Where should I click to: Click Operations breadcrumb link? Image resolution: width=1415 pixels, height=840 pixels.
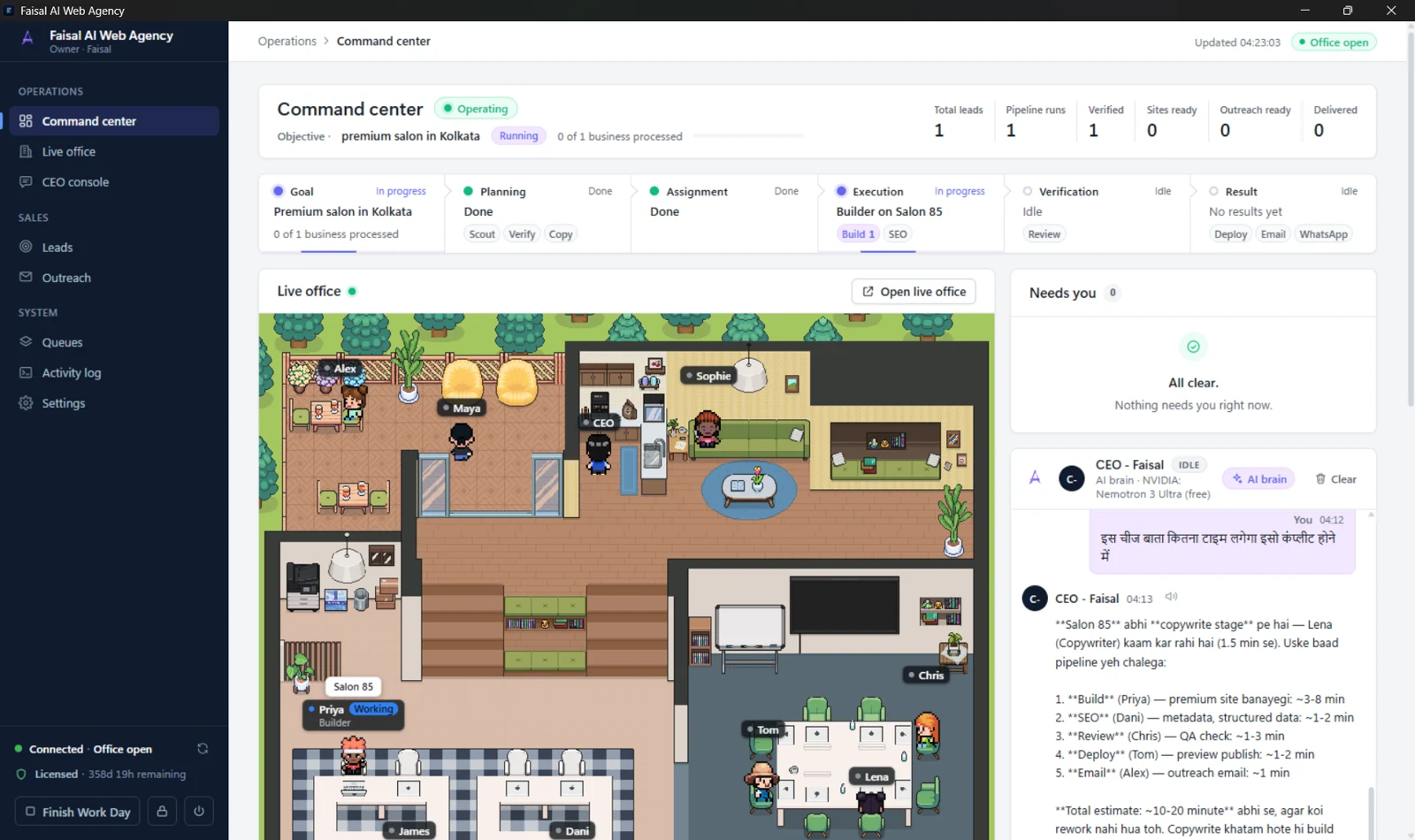[287, 42]
